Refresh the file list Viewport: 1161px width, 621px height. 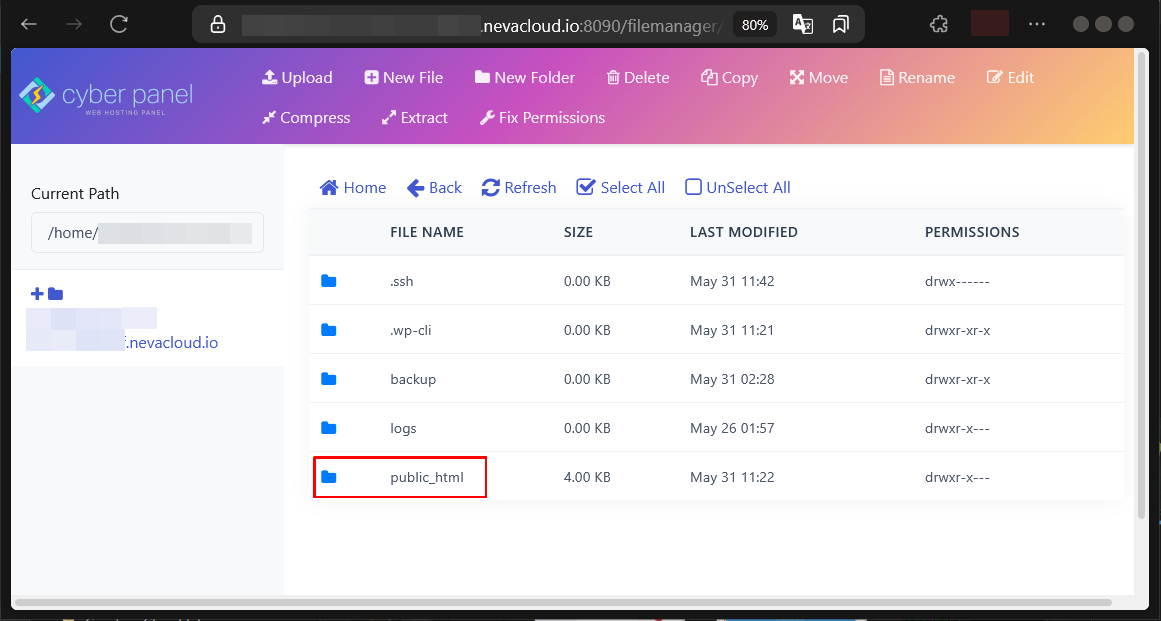(x=518, y=188)
